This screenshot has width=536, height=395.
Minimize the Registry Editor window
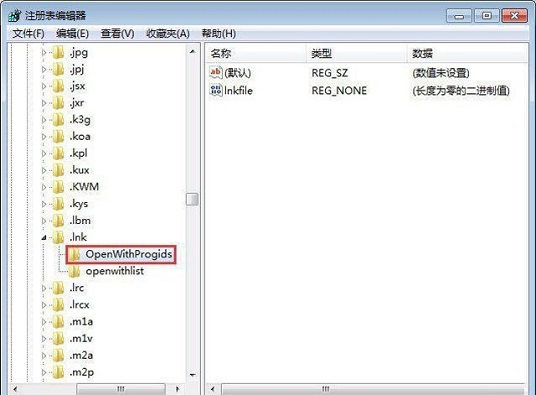click(x=459, y=16)
